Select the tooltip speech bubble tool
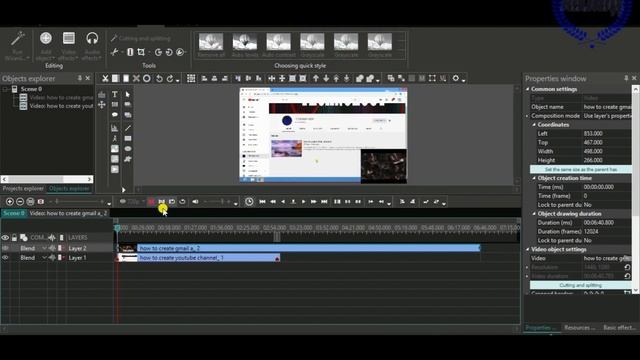 coord(115,115)
